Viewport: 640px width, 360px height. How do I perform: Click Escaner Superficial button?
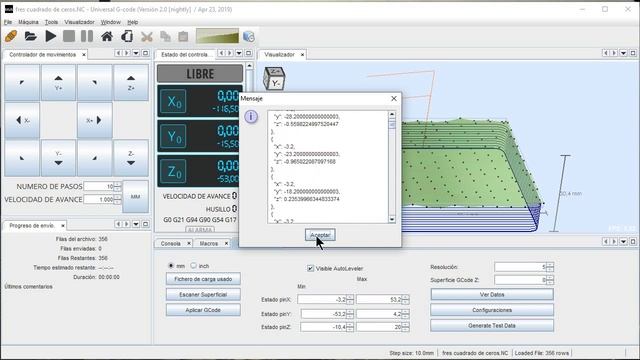[203, 295]
